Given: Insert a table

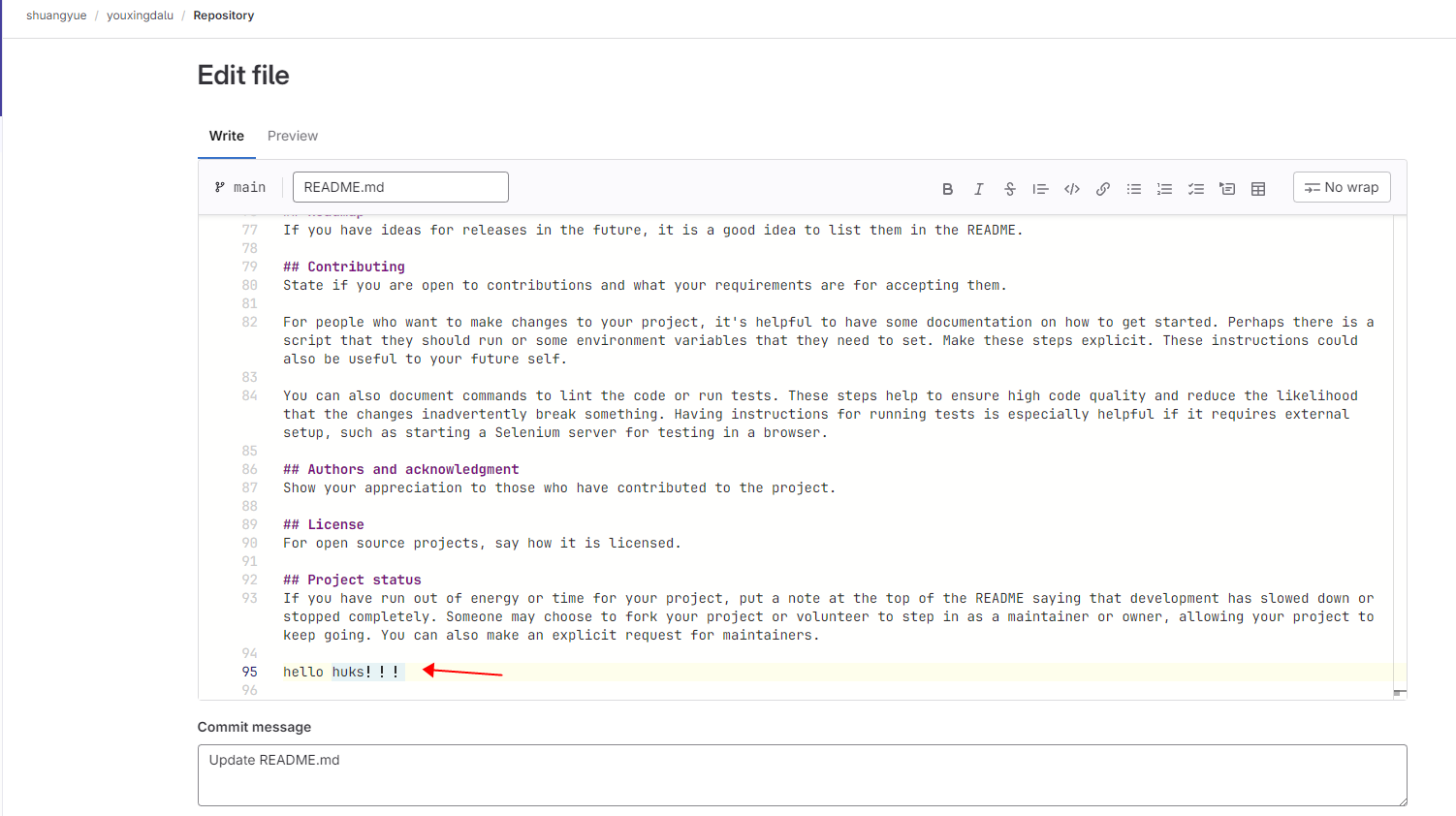Looking at the screenshot, I should click(1257, 189).
